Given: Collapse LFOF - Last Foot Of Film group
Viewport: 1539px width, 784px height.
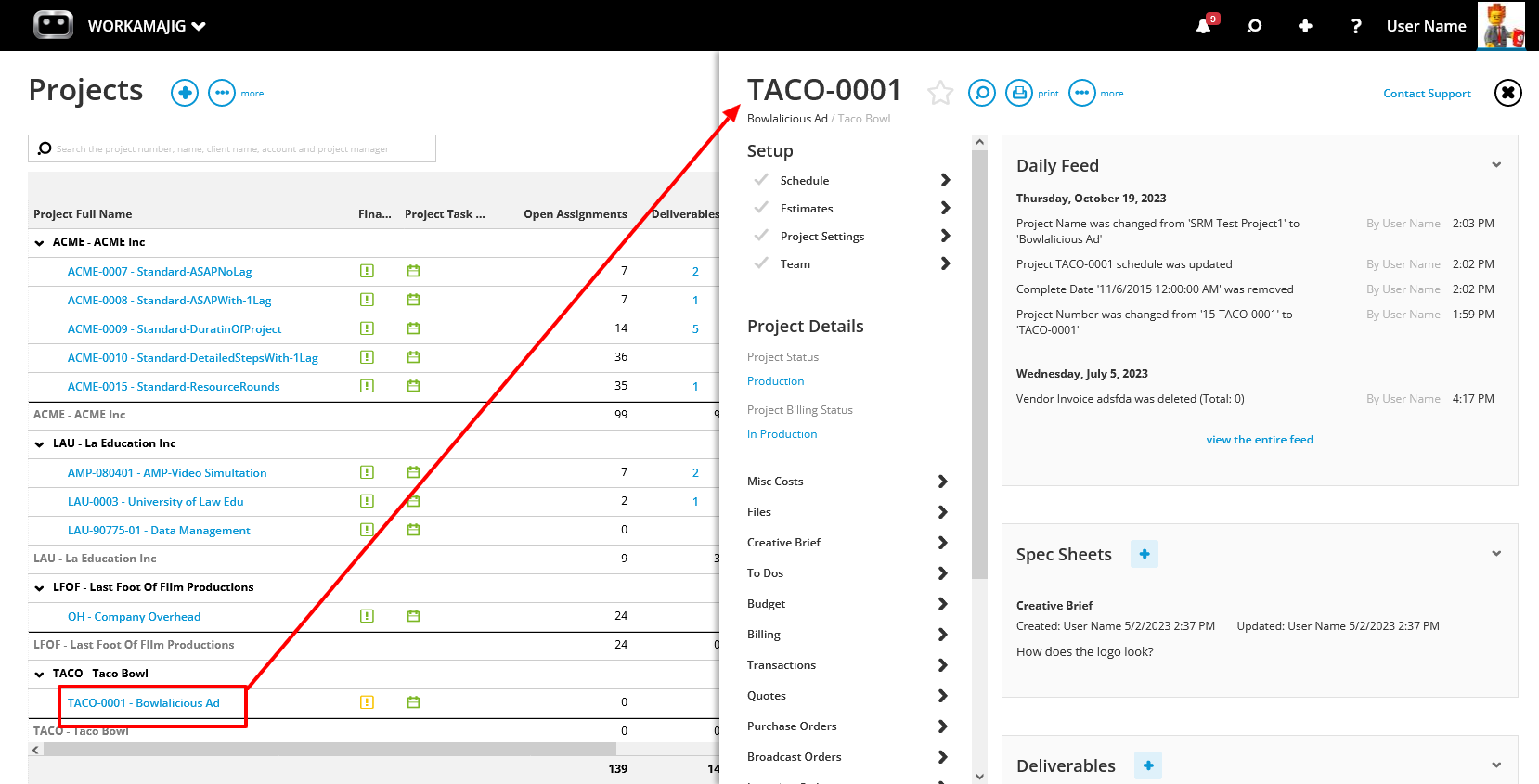Looking at the screenshot, I should [39, 588].
